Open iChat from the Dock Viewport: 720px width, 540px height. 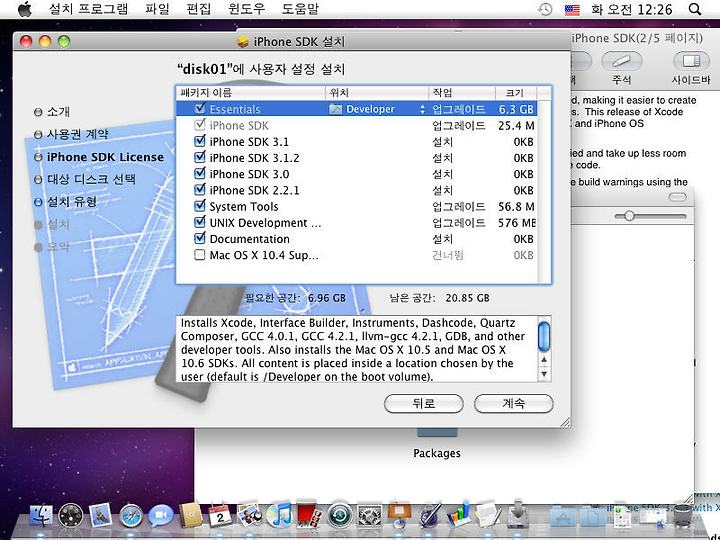click(160, 515)
